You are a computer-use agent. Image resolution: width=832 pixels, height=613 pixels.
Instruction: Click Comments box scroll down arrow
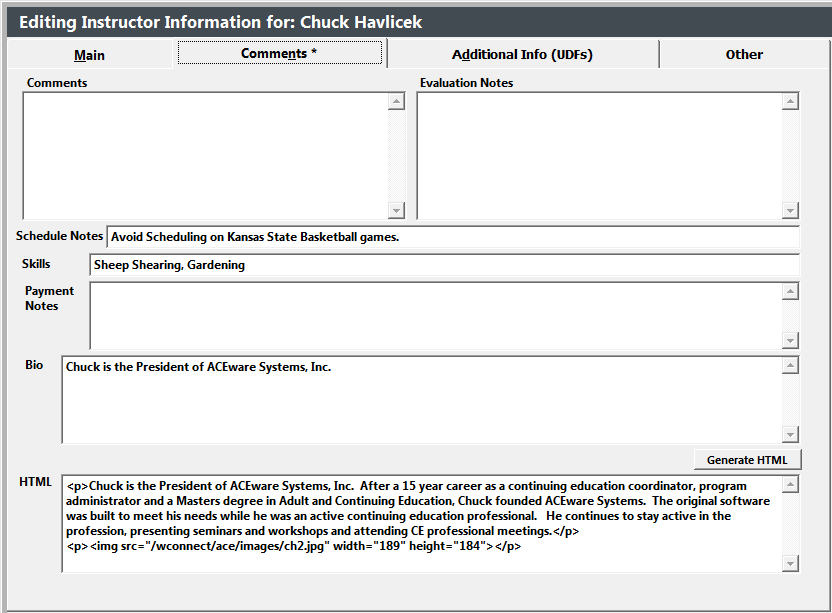396,210
